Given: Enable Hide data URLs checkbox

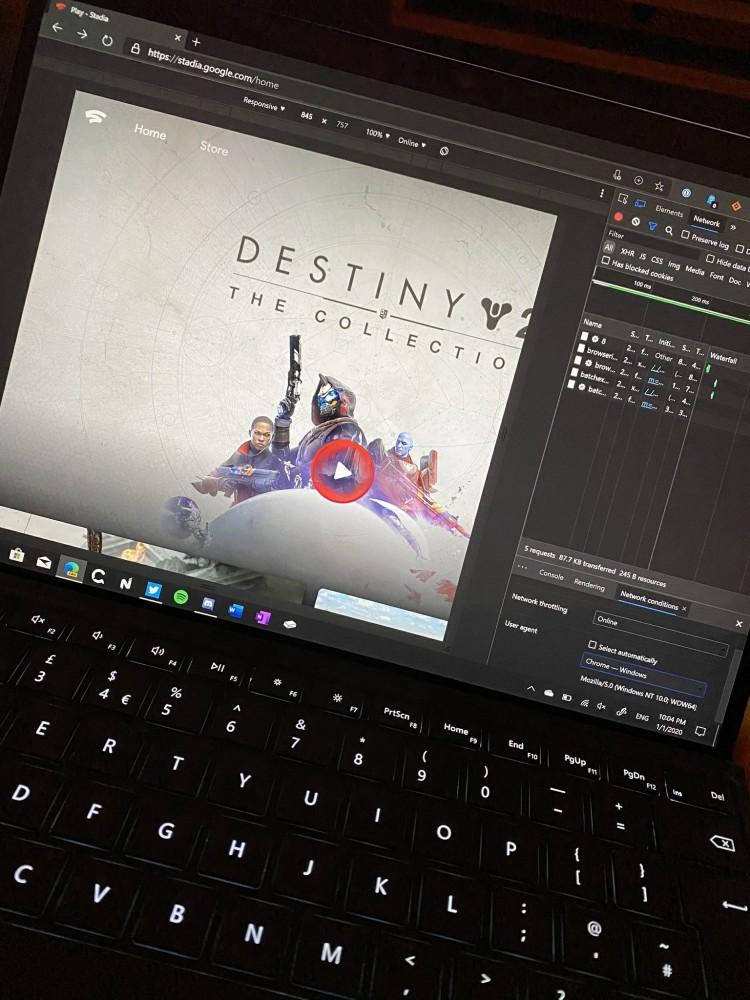Looking at the screenshot, I should click(x=710, y=258).
